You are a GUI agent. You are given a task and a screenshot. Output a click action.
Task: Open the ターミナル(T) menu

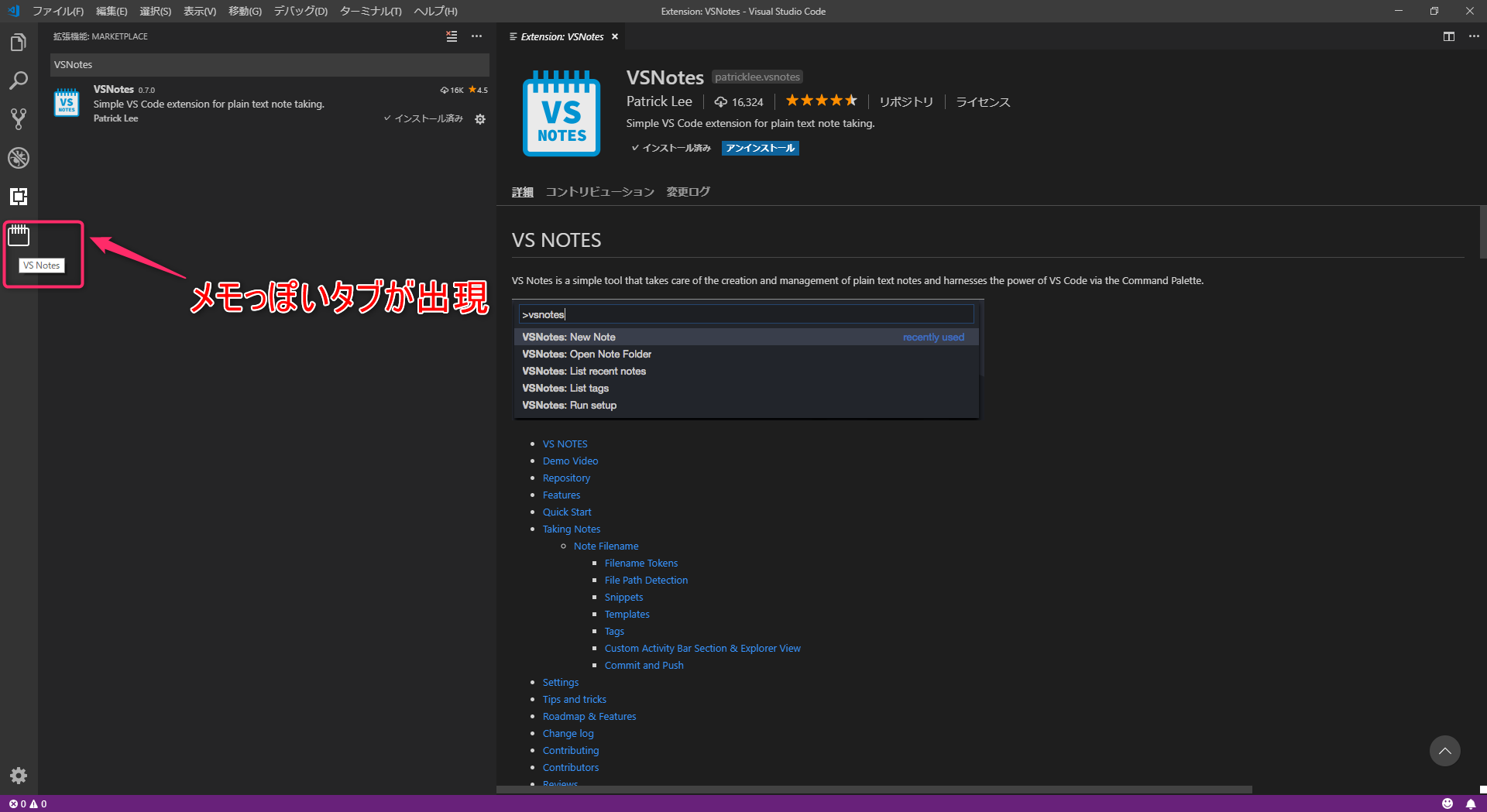370,11
